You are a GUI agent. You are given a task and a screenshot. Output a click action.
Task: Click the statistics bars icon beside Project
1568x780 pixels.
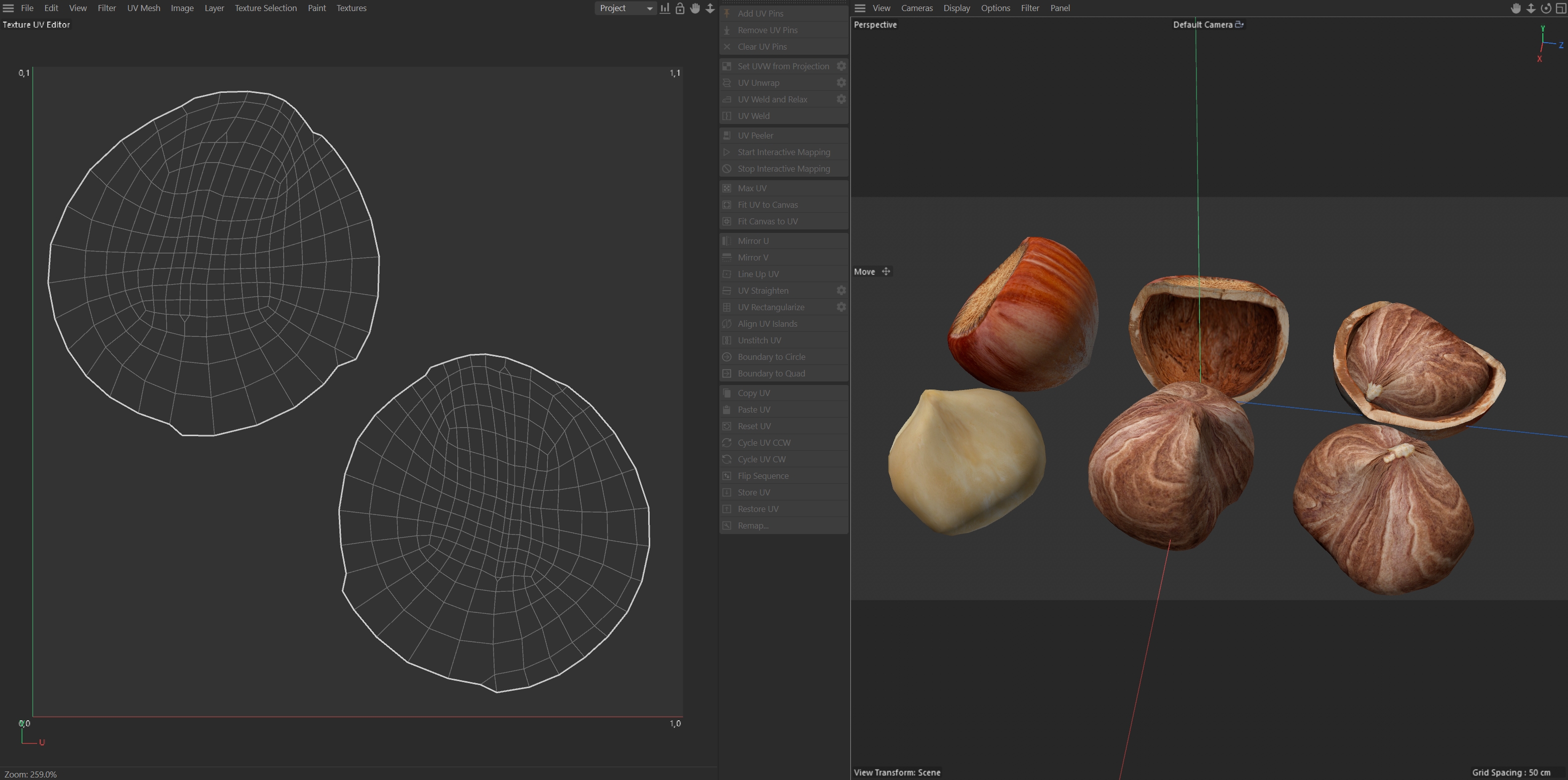[665, 9]
